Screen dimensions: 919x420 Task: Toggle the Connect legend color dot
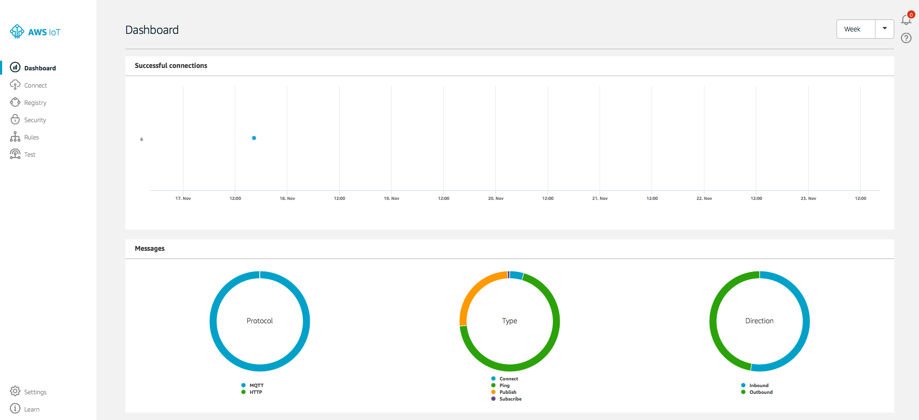coord(493,379)
